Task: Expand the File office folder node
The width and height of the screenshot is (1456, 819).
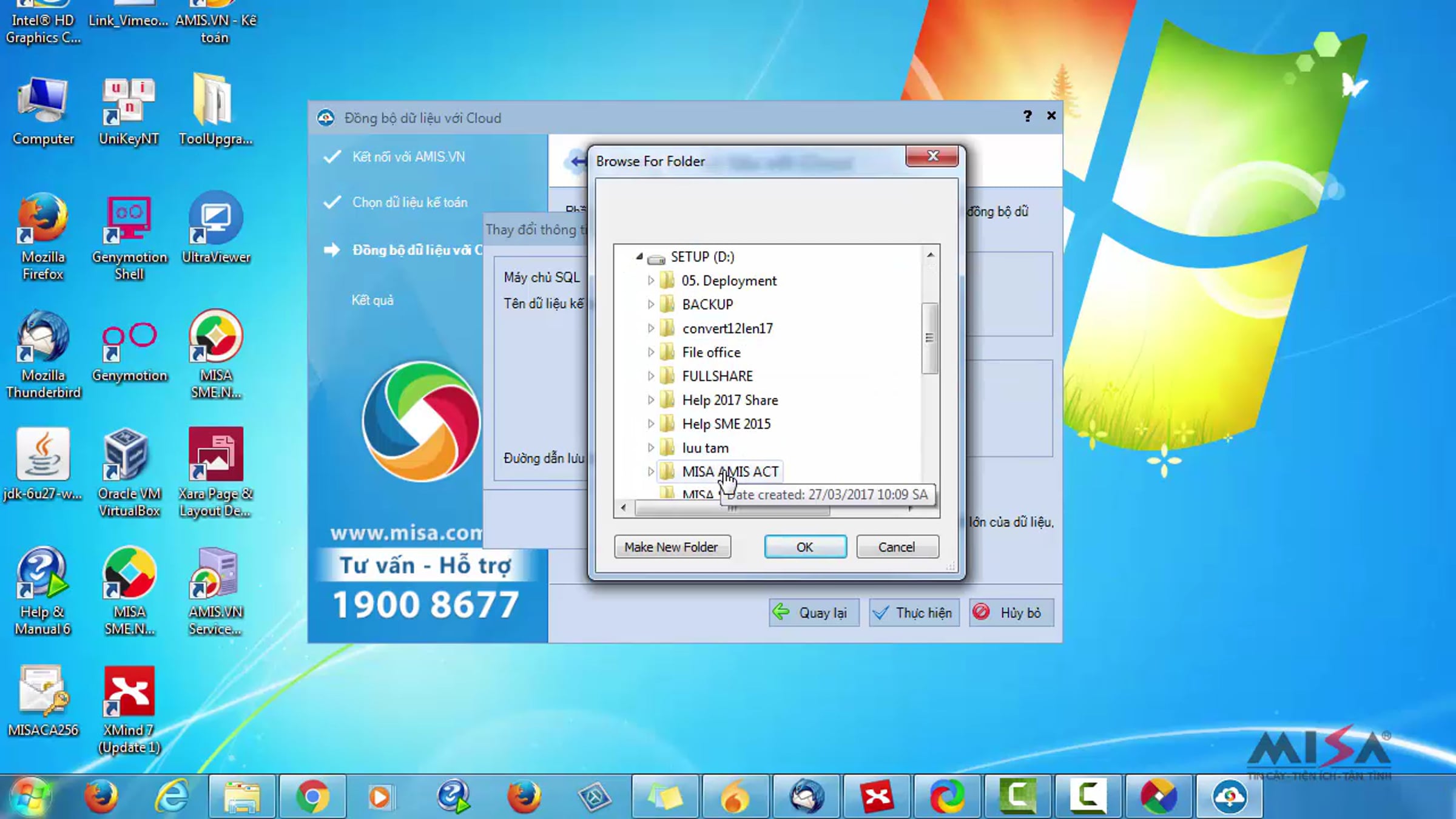Action: [x=650, y=352]
